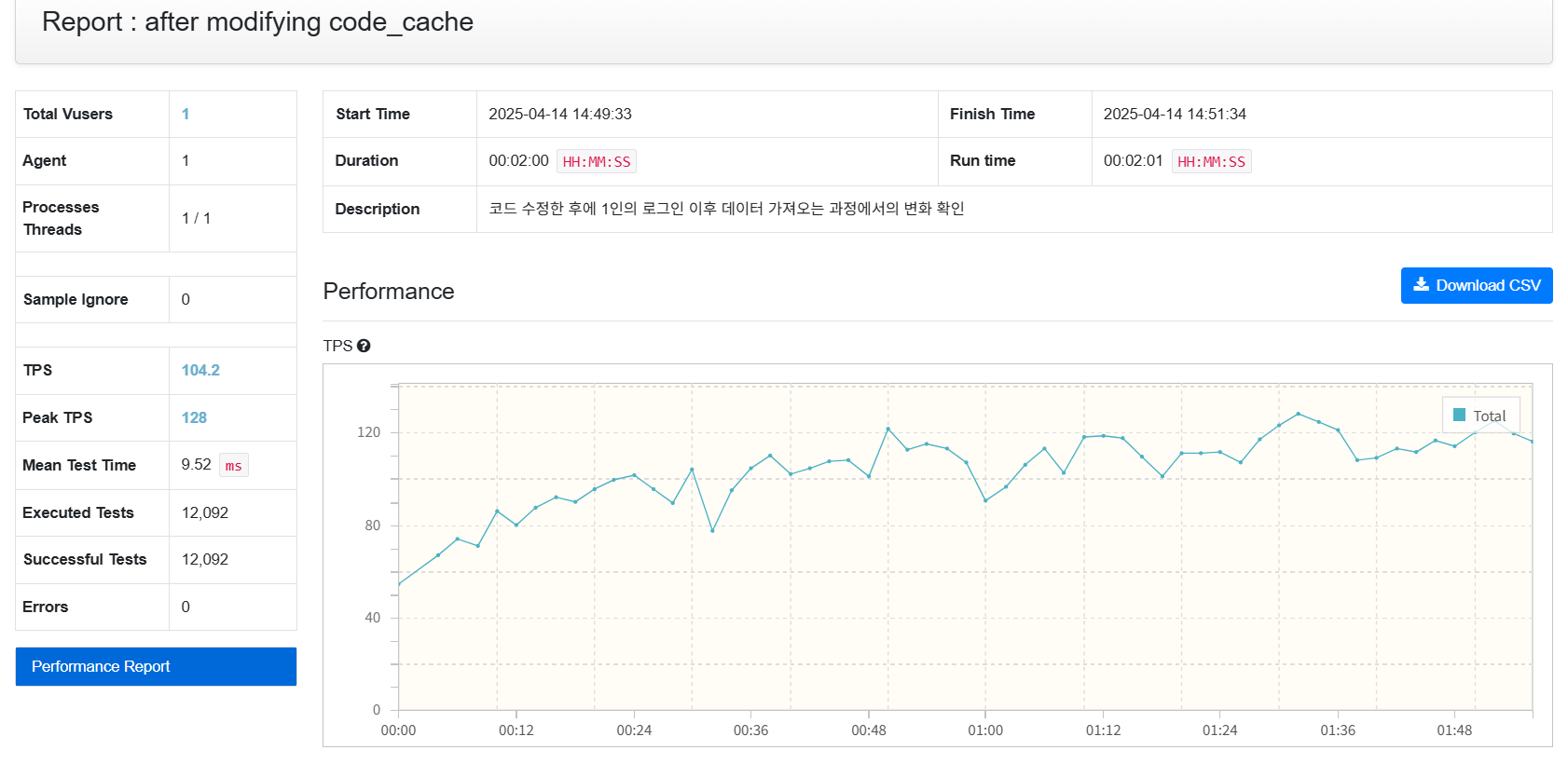Click the ms unit badge
The image size is (1568, 764).
pyautogui.click(x=233, y=466)
